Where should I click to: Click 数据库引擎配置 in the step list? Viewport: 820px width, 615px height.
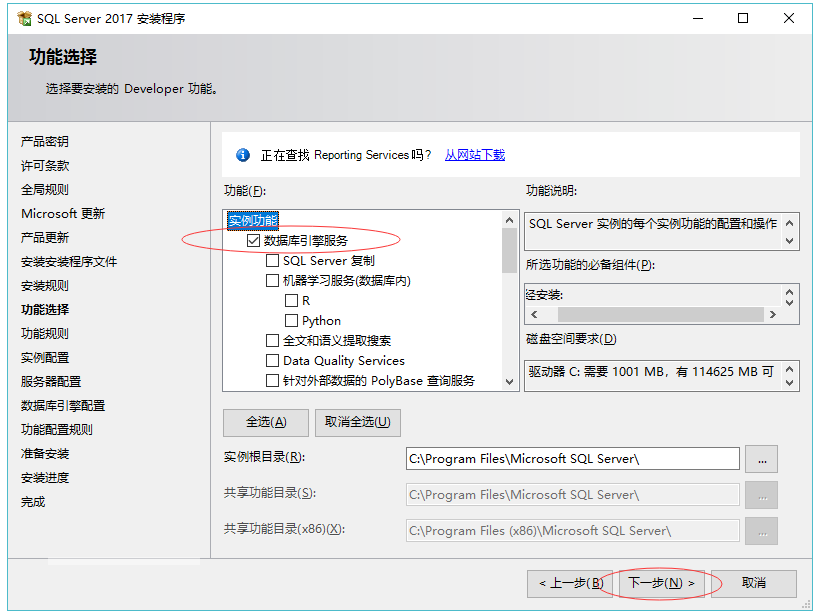(63, 406)
